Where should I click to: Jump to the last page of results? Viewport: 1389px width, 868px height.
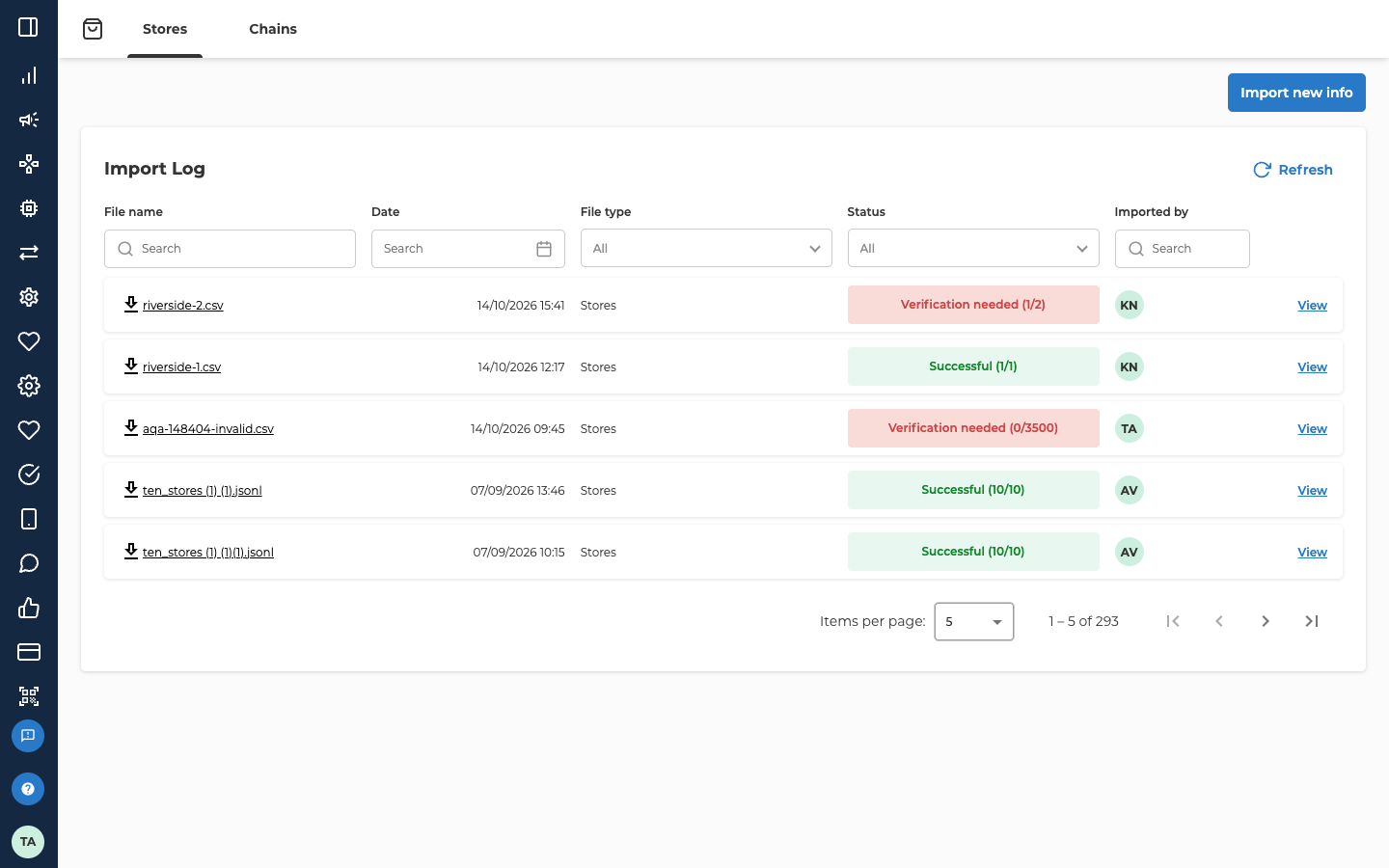pos(1312,621)
